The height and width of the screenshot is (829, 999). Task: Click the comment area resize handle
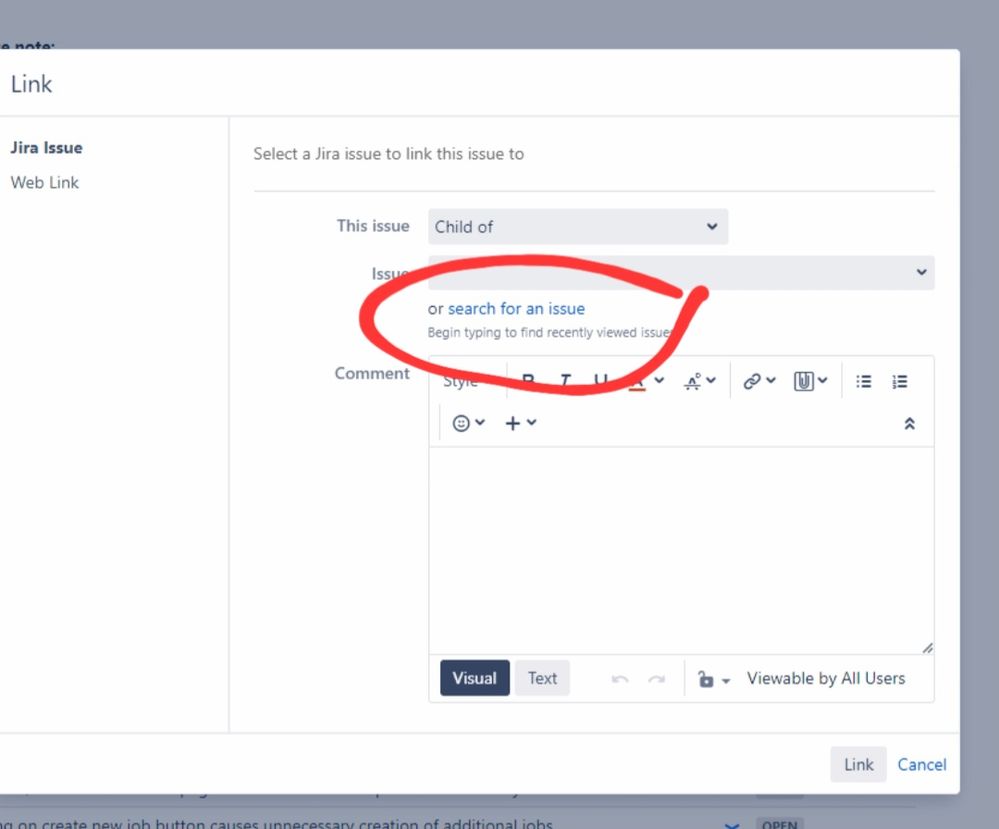point(927,648)
